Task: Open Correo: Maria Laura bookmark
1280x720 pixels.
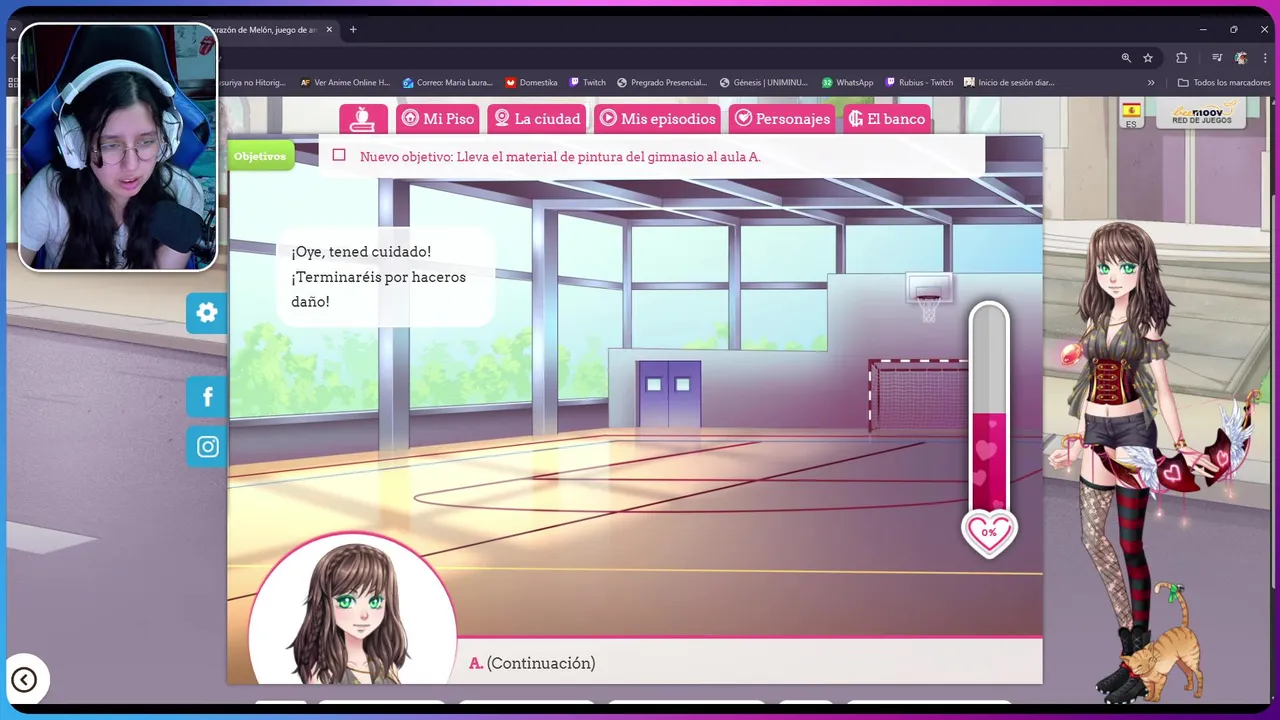Action: point(448,83)
